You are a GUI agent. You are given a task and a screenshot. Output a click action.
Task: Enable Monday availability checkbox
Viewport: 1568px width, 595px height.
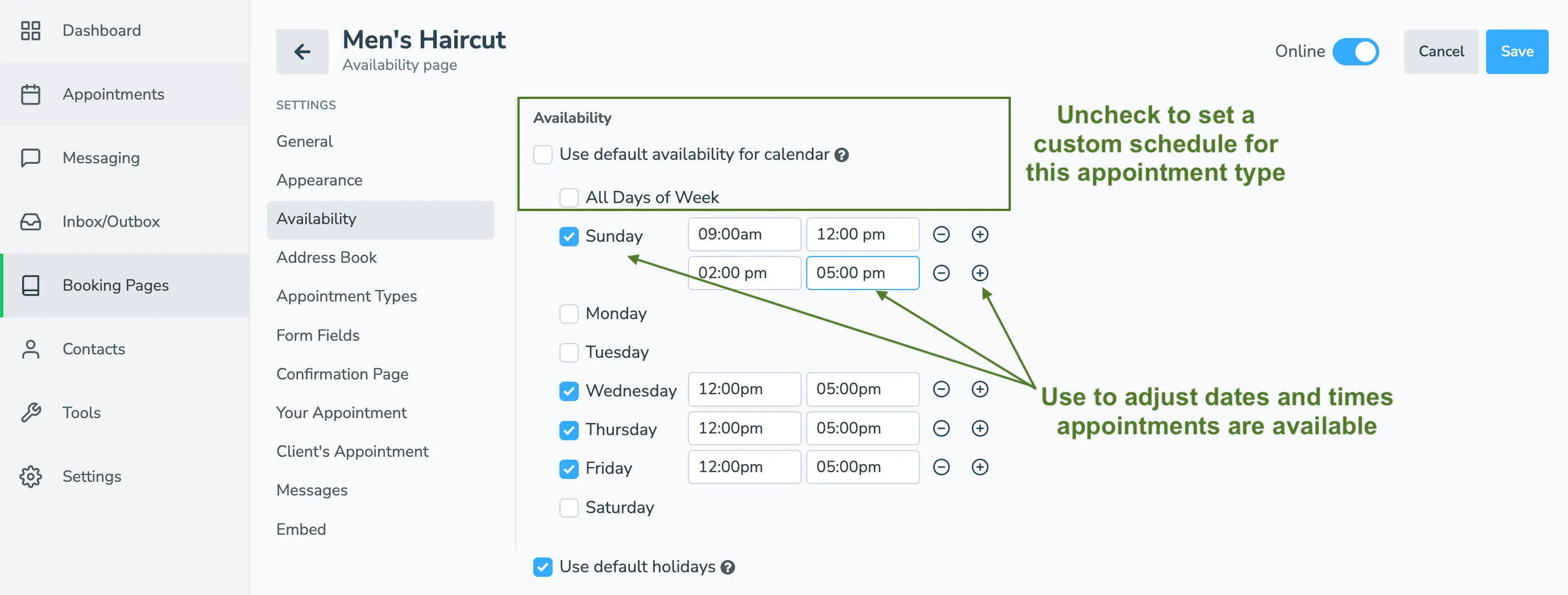tap(569, 313)
